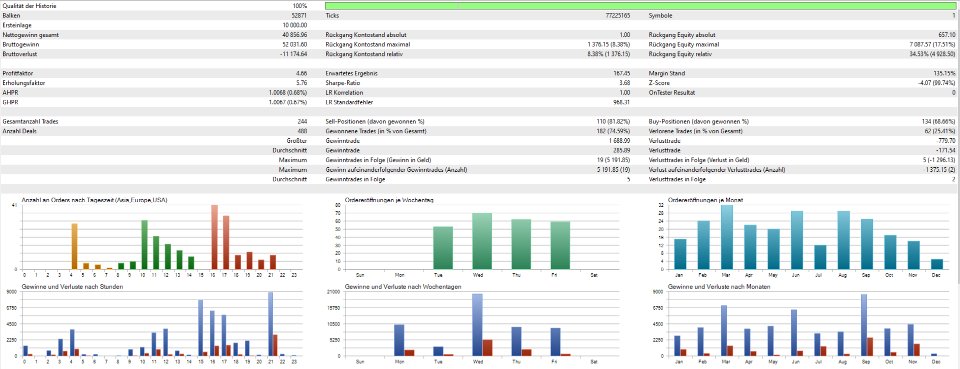Select the 'OnTester Resultat' label
Screen dimensions: 960x369
click(x=672, y=92)
